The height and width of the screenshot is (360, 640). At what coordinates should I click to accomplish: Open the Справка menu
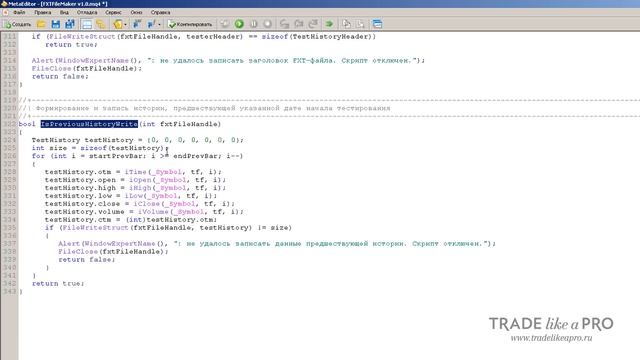(x=160, y=12)
